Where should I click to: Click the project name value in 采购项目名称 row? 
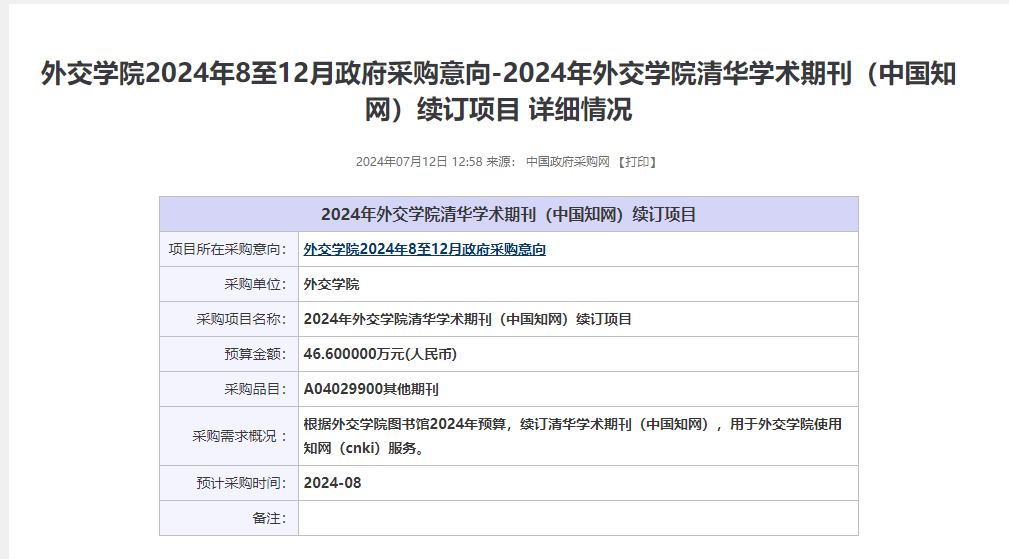467,320
